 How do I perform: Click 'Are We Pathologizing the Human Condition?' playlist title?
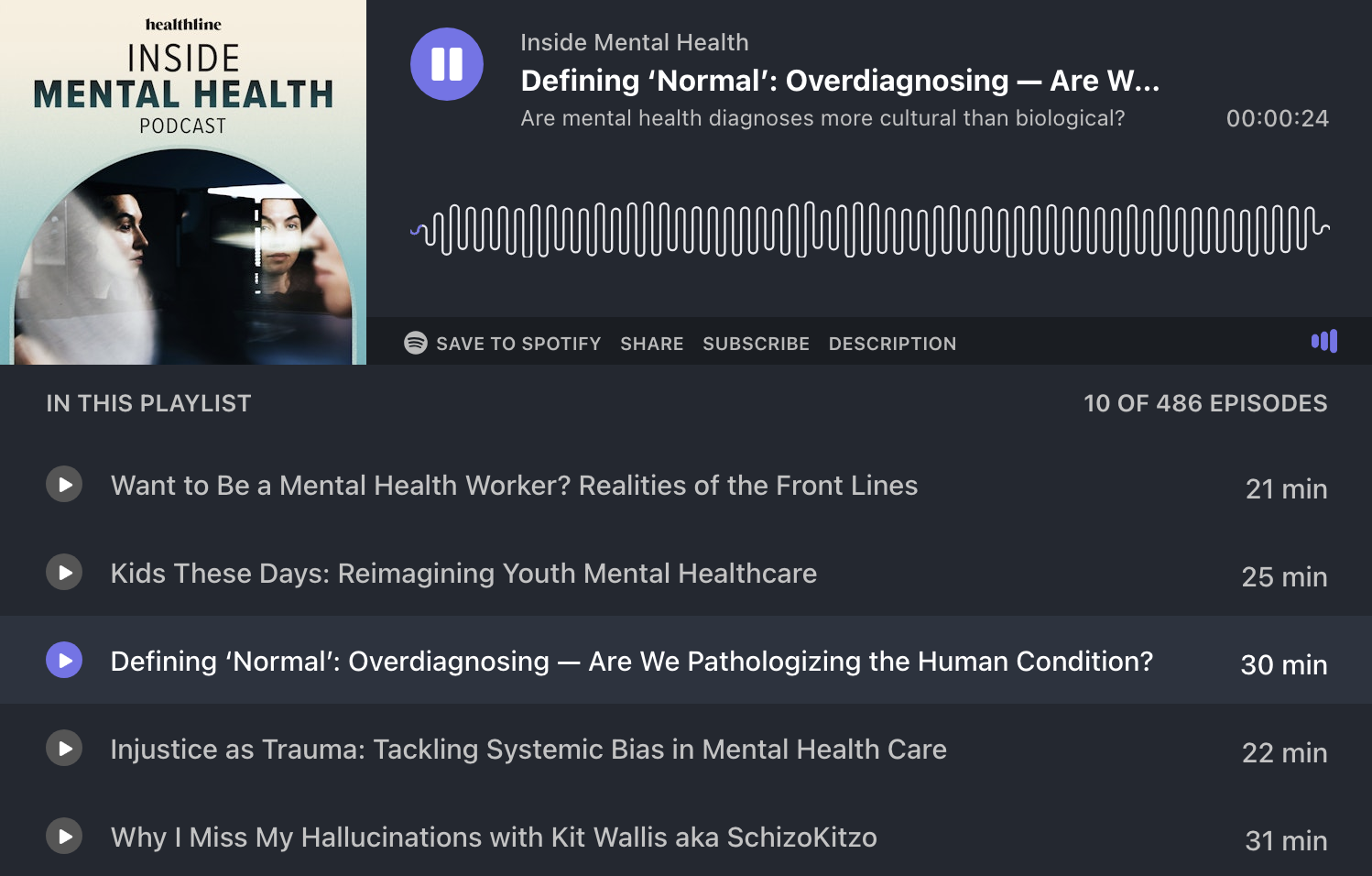[632, 662]
